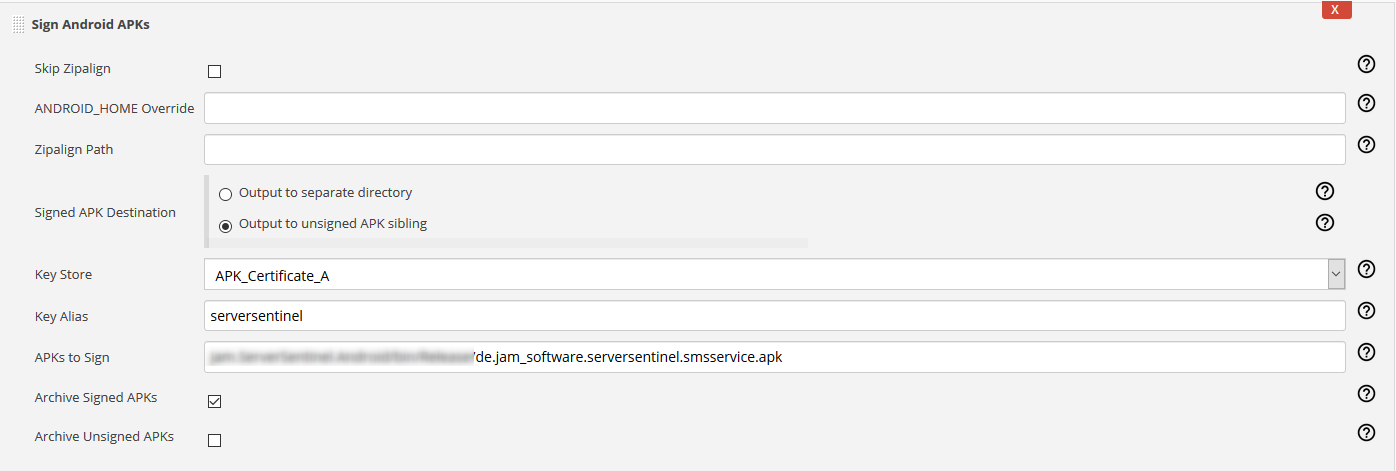1396x471 pixels.
Task: Open help for unsigned APK sibling option
Action: pos(1325,222)
